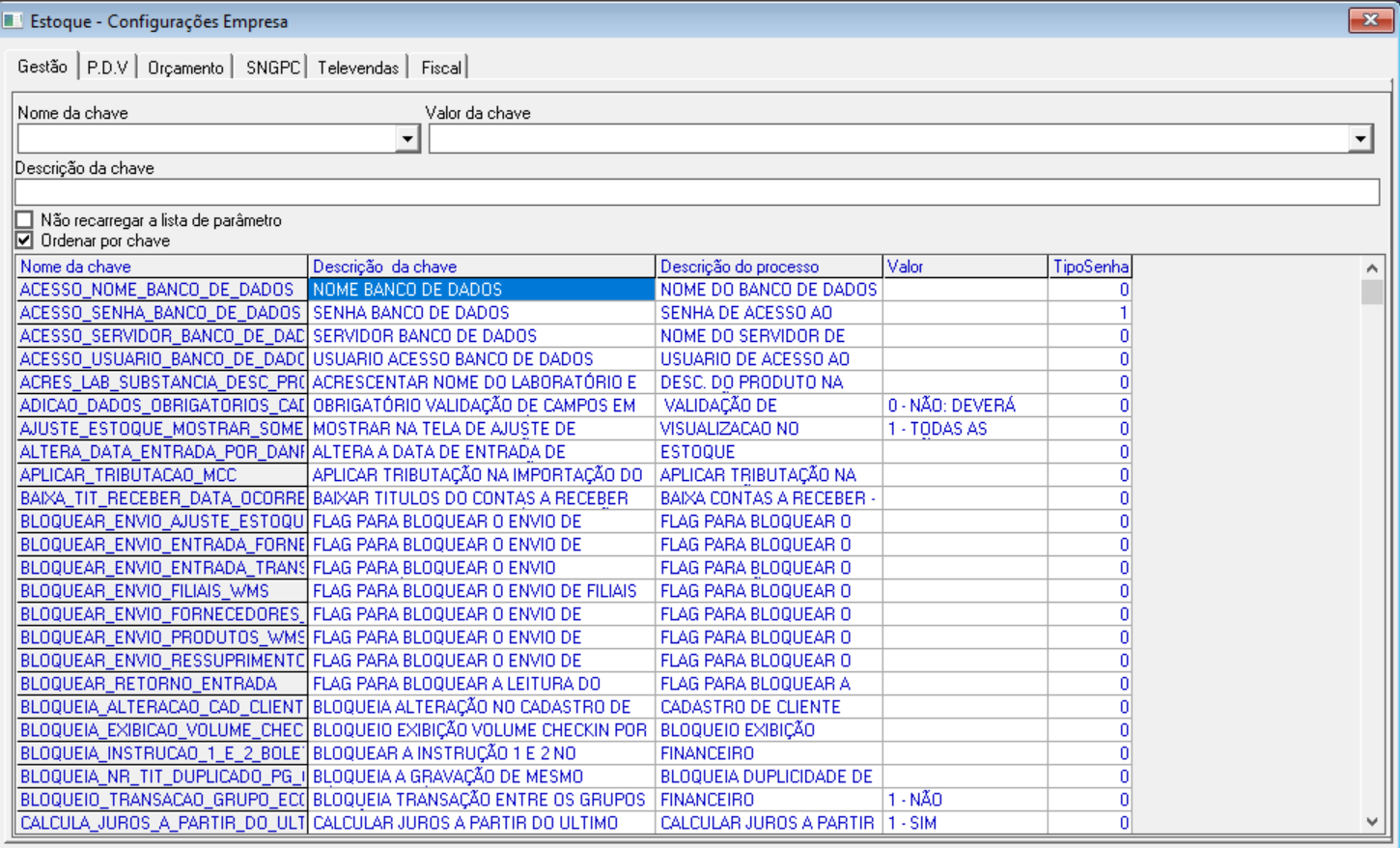
Task: Select the SNGPC tab
Action: tap(272, 68)
